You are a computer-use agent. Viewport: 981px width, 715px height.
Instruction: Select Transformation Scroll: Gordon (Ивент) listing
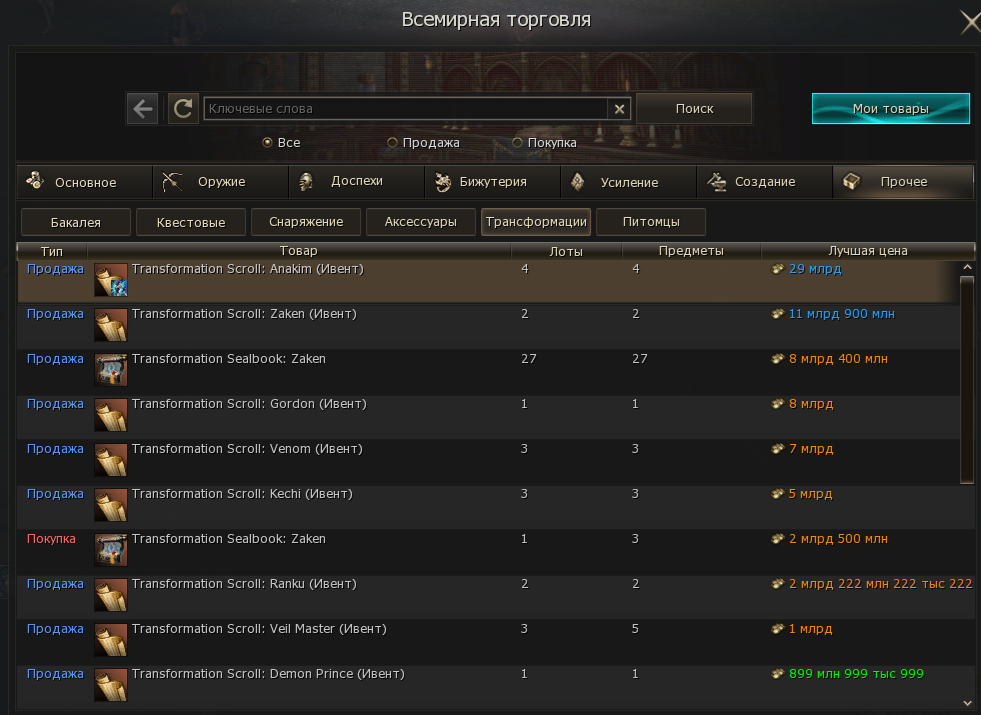[x=489, y=415]
